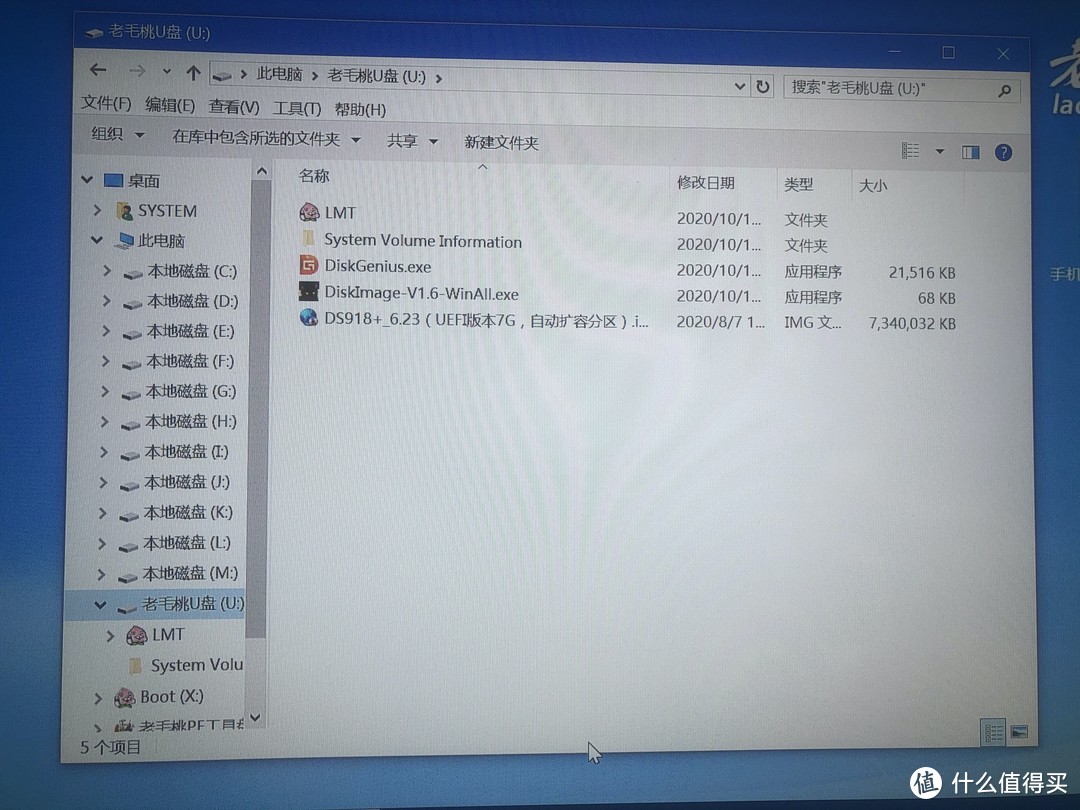Image resolution: width=1080 pixels, height=810 pixels.
Task: Switch to details view in status bar
Action: tap(993, 732)
